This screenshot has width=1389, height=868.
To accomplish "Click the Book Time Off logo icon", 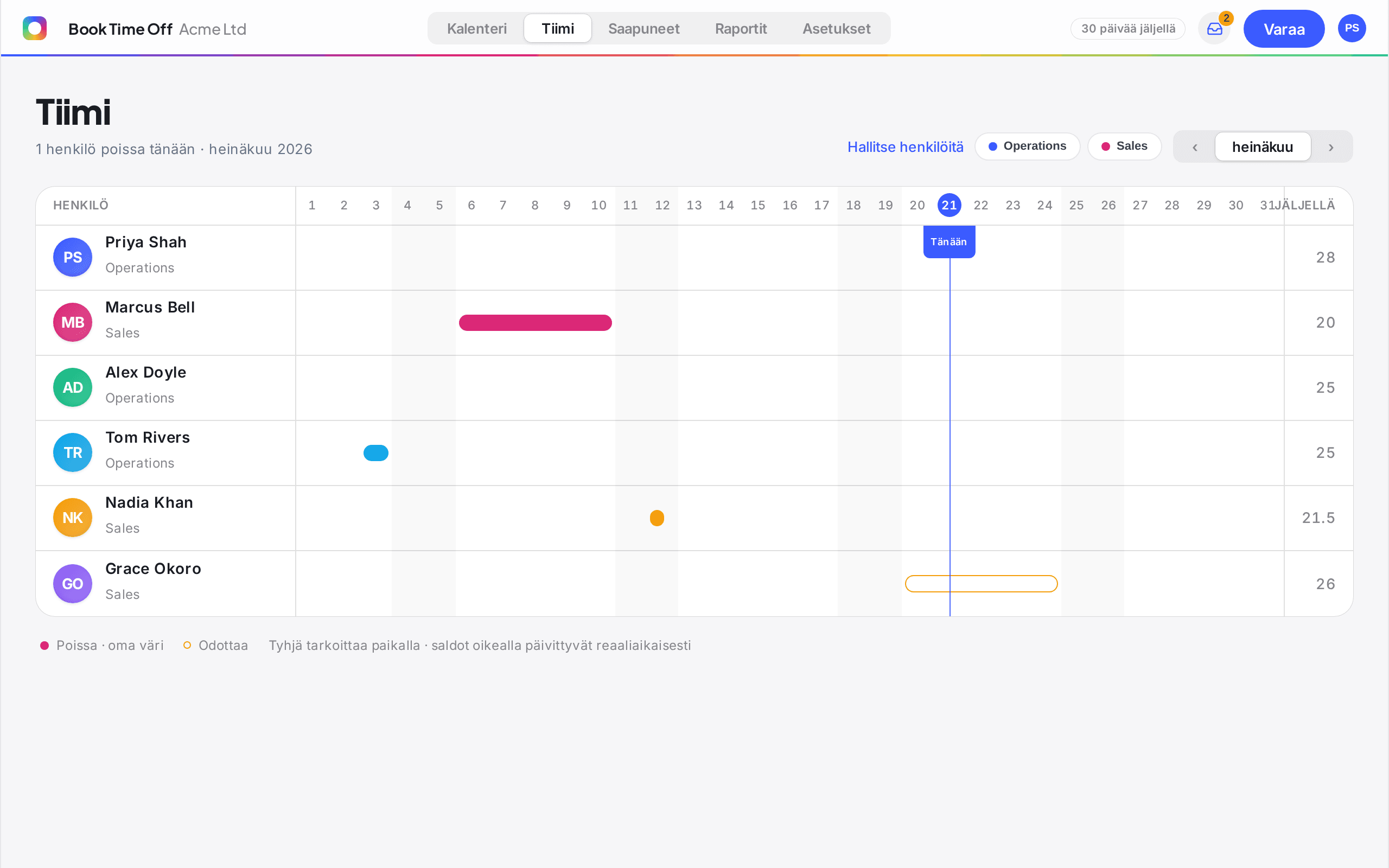I will [x=34, y=28].
